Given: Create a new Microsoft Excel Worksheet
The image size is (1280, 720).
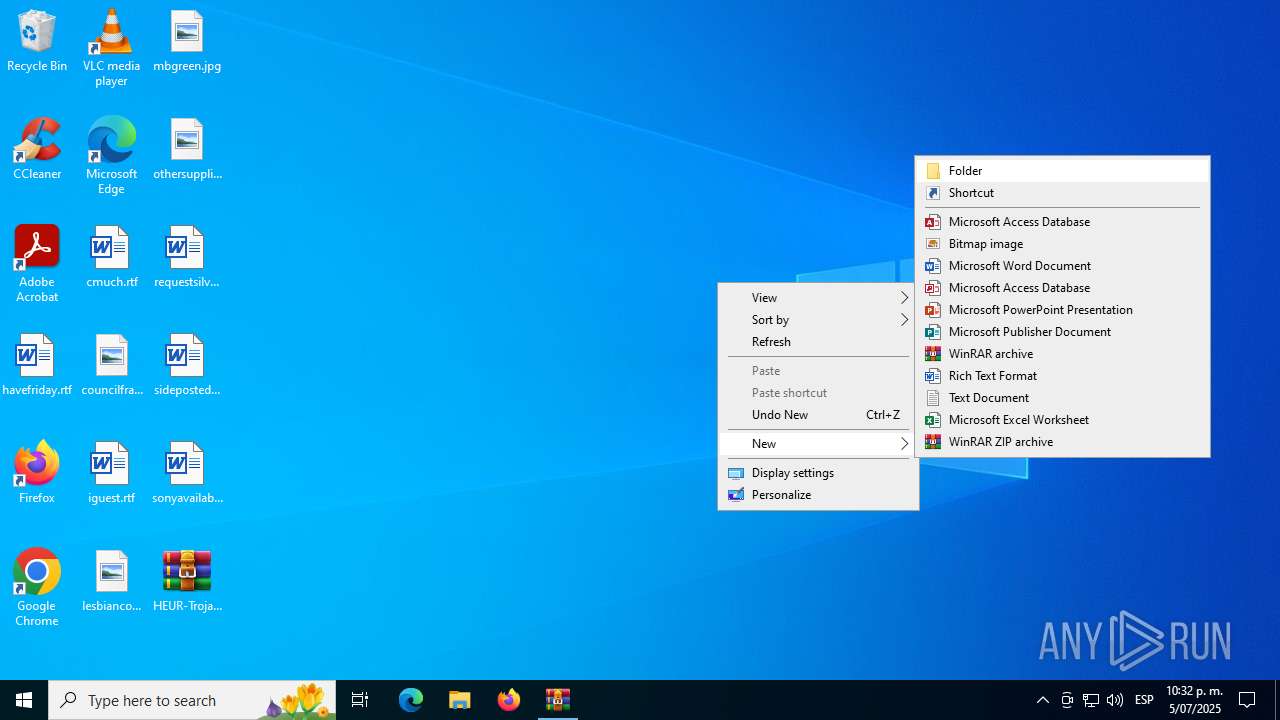Looking at the screenshot, I should pos(1062,420).
